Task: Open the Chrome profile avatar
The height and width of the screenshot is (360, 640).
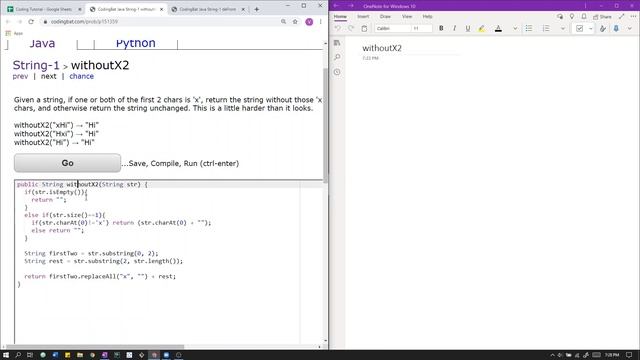Action: 309,22
